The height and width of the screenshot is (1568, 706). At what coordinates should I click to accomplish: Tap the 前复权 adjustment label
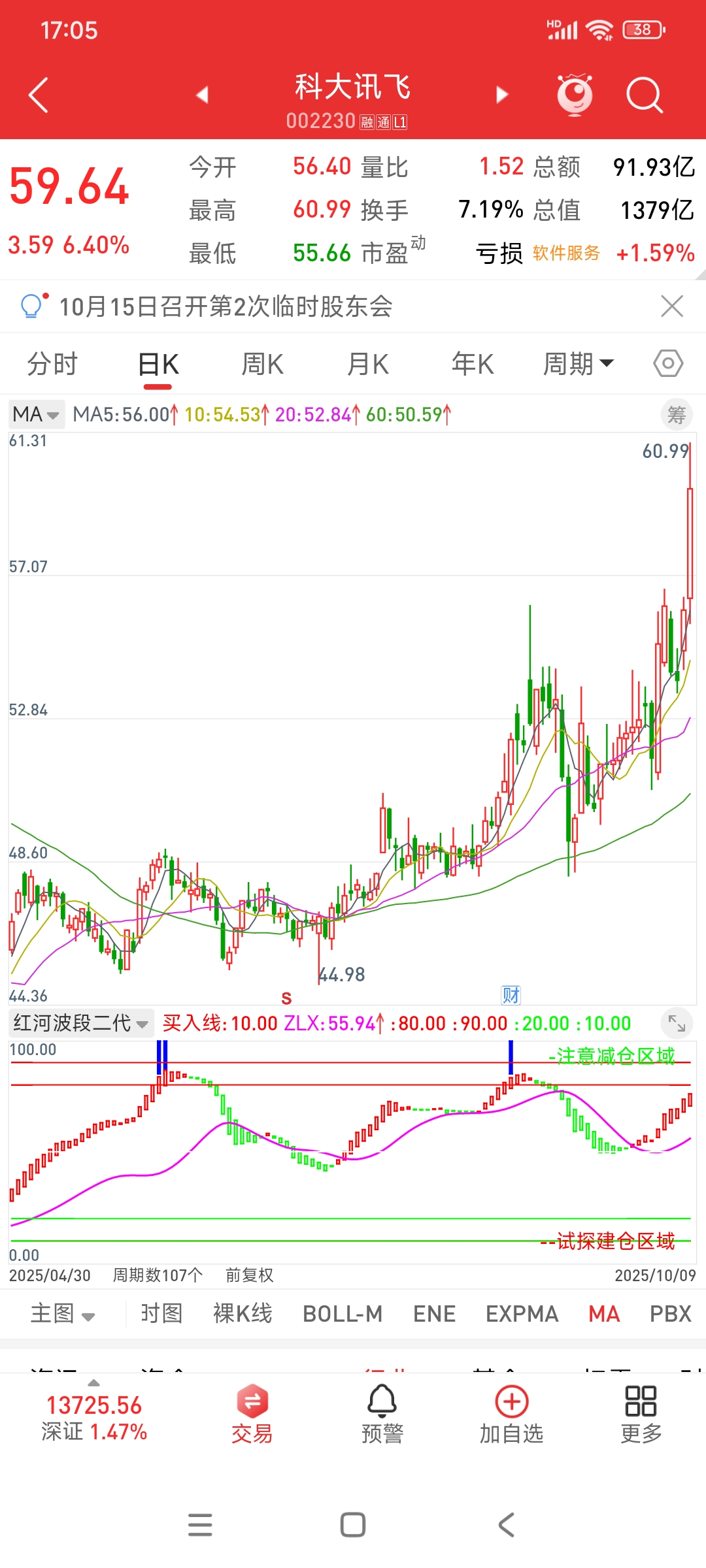click(249, 1275)
